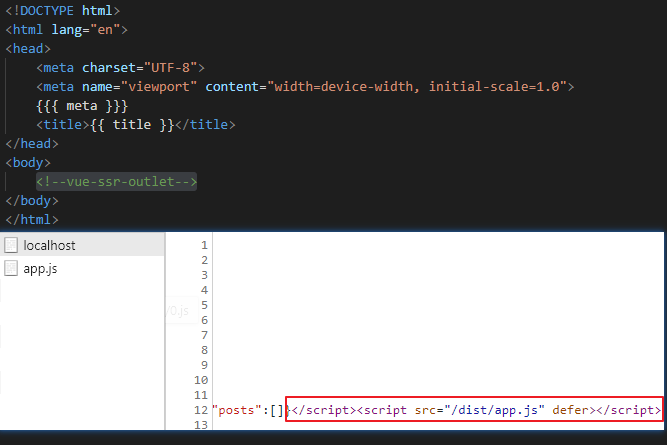Select the app.js request in the file list
667x445 pixels.
coord(82,268)
